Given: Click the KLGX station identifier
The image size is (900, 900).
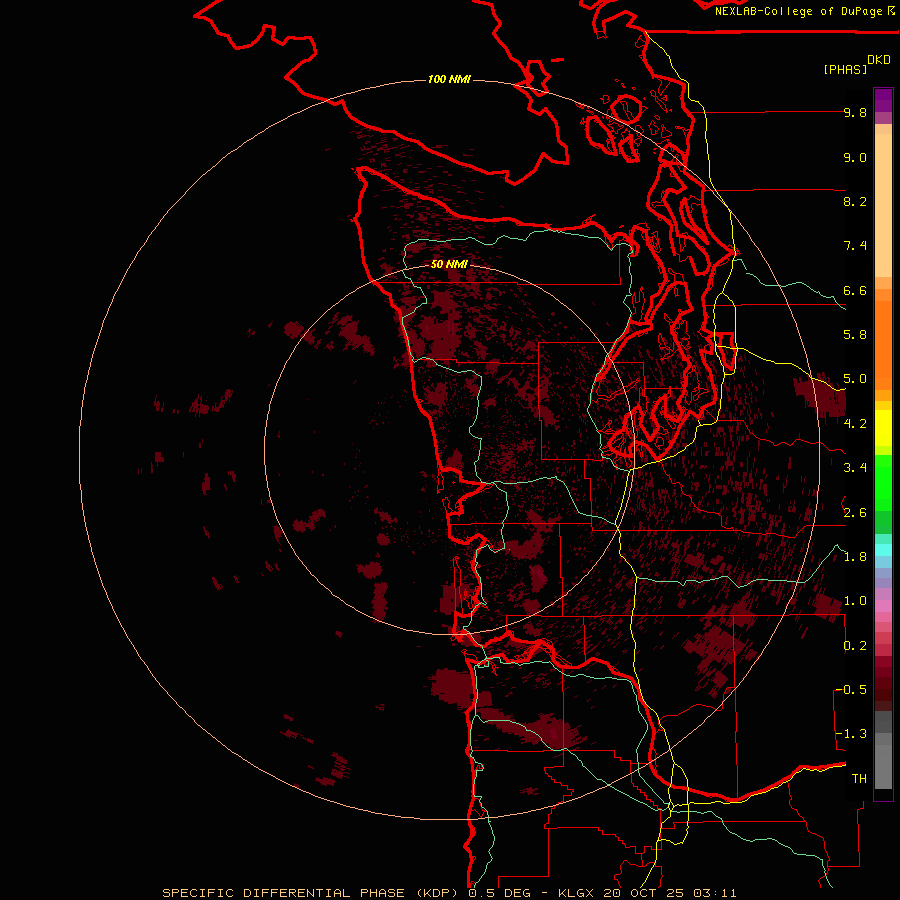Looking at the screenshot, I should point(576,893).
